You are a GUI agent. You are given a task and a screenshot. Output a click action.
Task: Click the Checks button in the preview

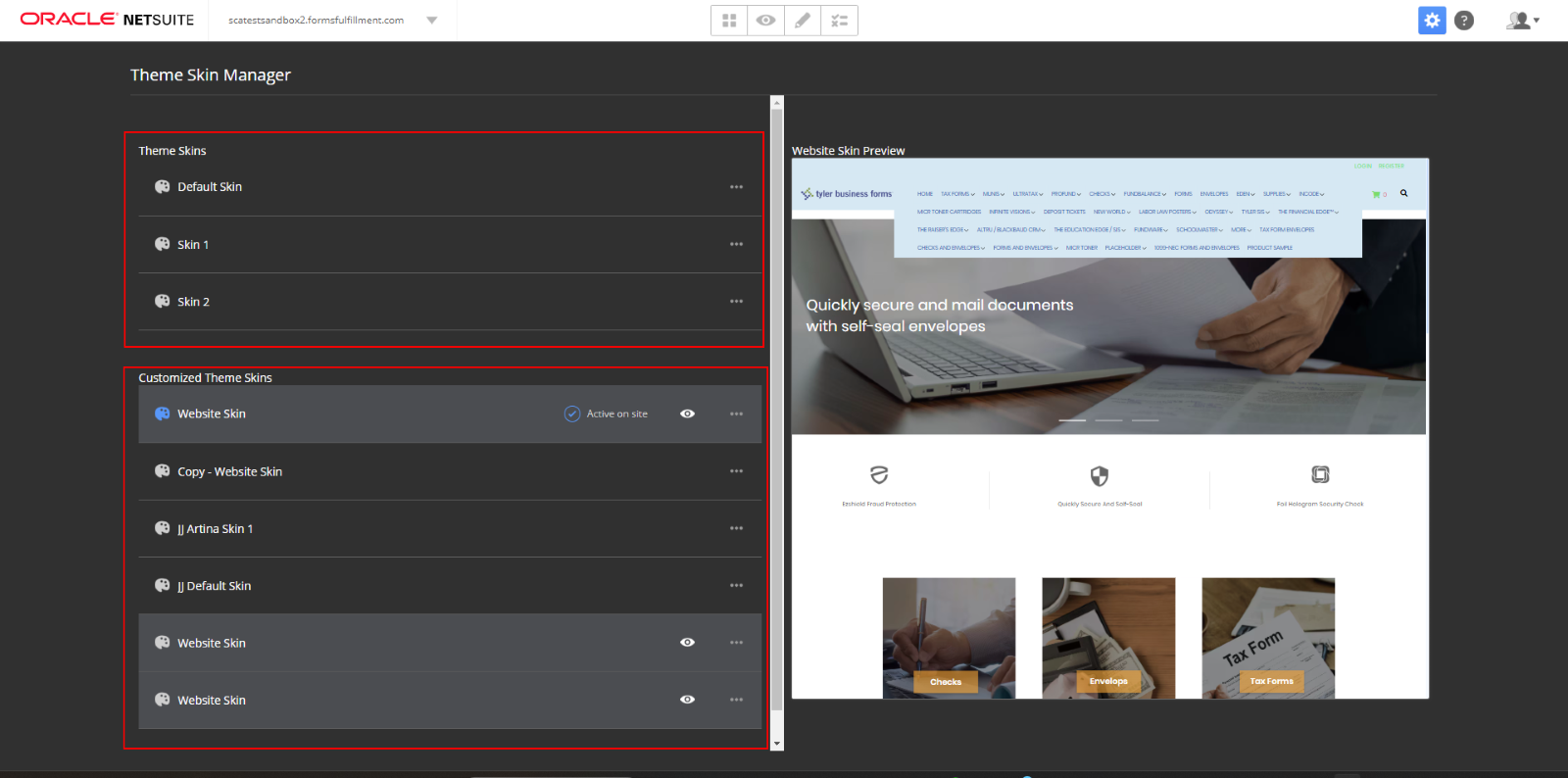pyautogui.click(x=946, y=682)
